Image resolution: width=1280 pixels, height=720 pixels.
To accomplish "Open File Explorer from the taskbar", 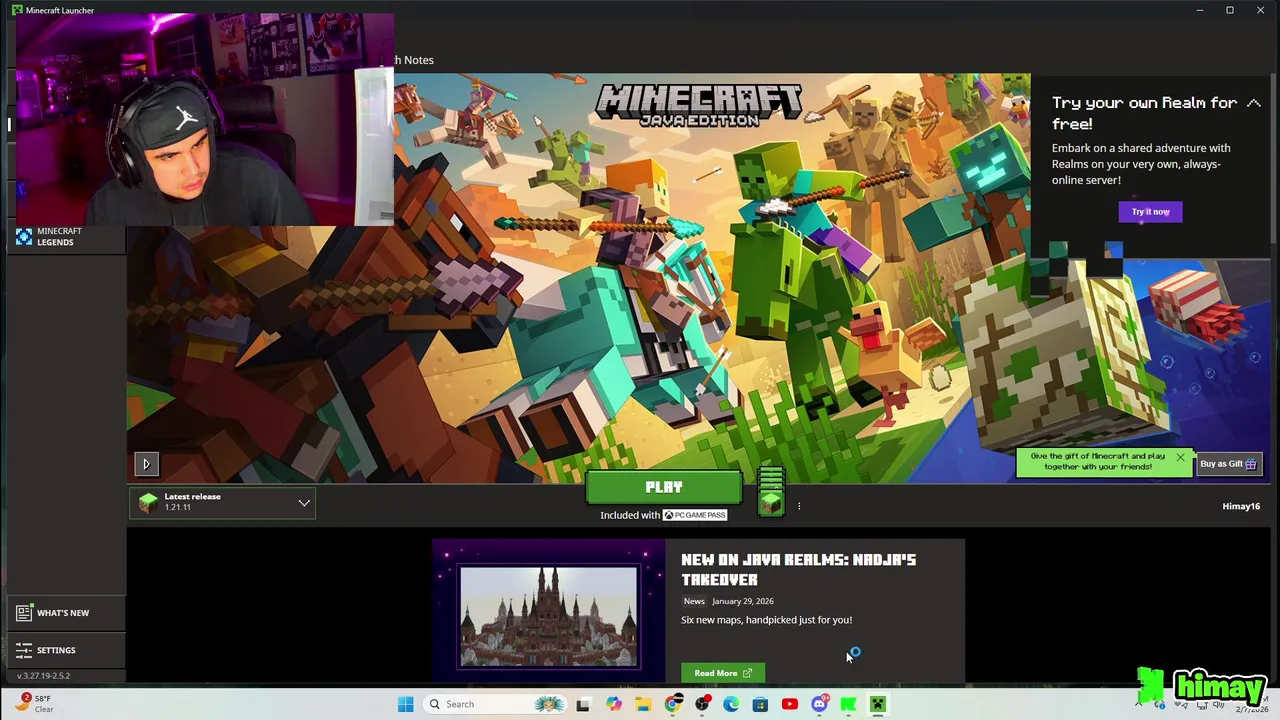I will tap(643, 704).
